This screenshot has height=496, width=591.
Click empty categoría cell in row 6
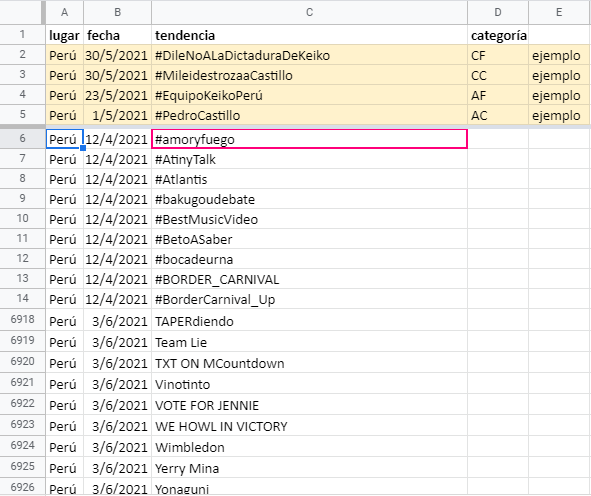(498, 139)
